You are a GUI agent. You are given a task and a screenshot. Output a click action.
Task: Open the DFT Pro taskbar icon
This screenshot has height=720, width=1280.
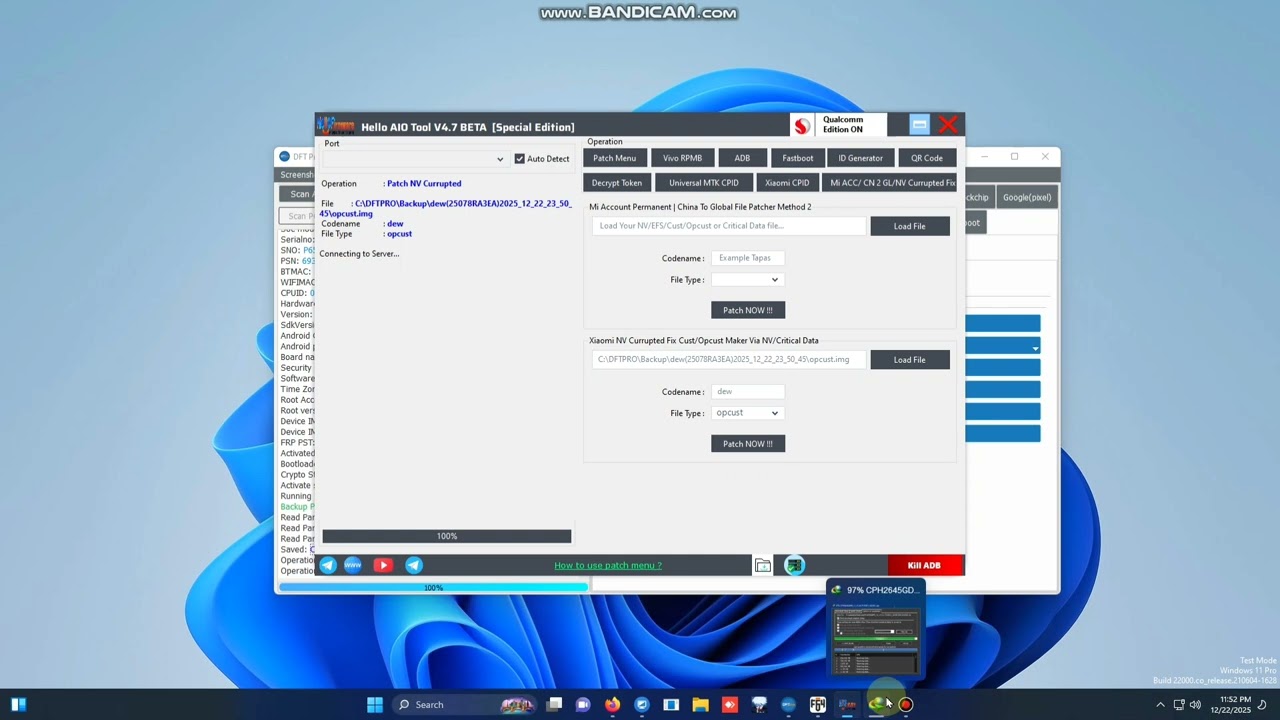pyautogui.click(x=788, y=704)
